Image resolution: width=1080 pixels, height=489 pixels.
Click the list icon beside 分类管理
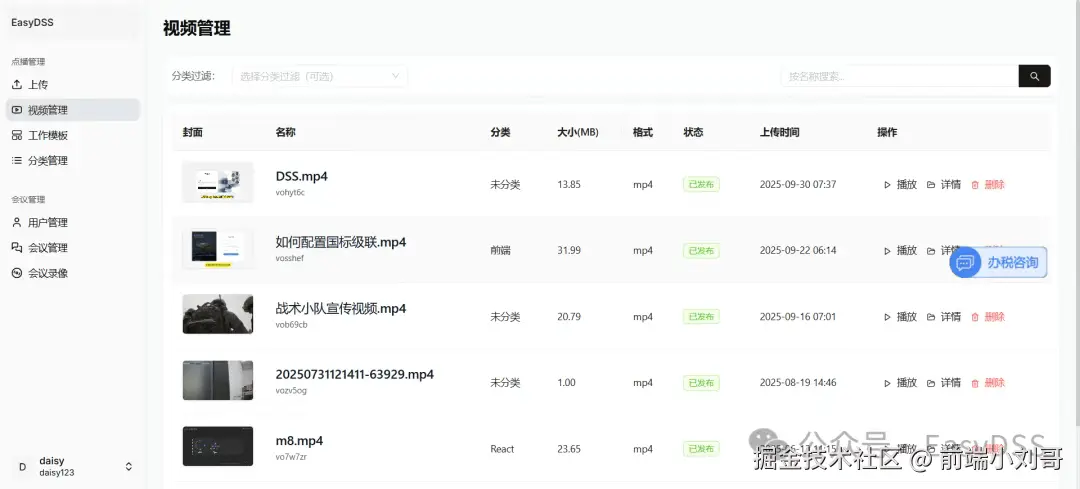(17, 160)
